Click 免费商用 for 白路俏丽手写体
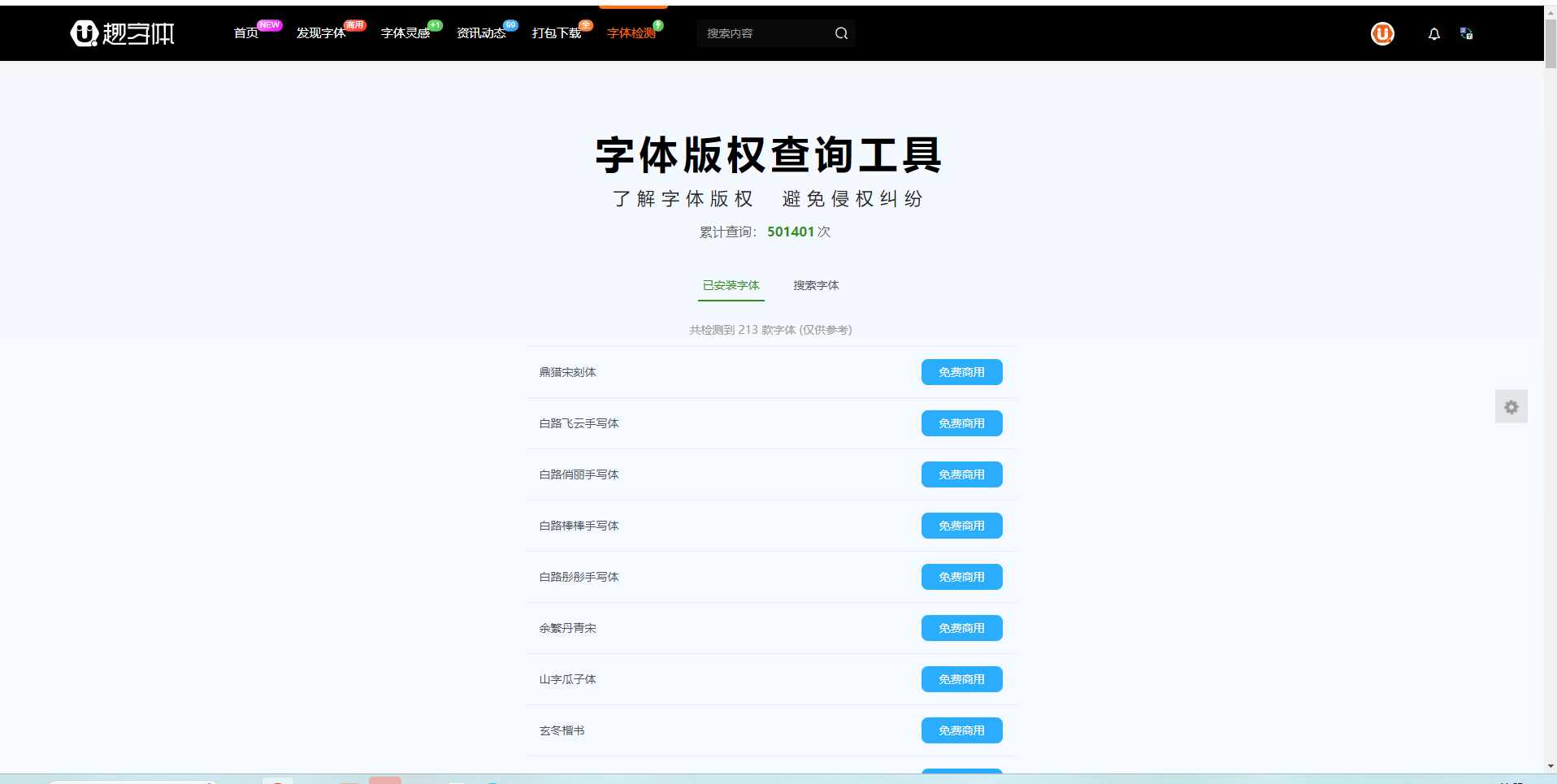 click(962, 474)
